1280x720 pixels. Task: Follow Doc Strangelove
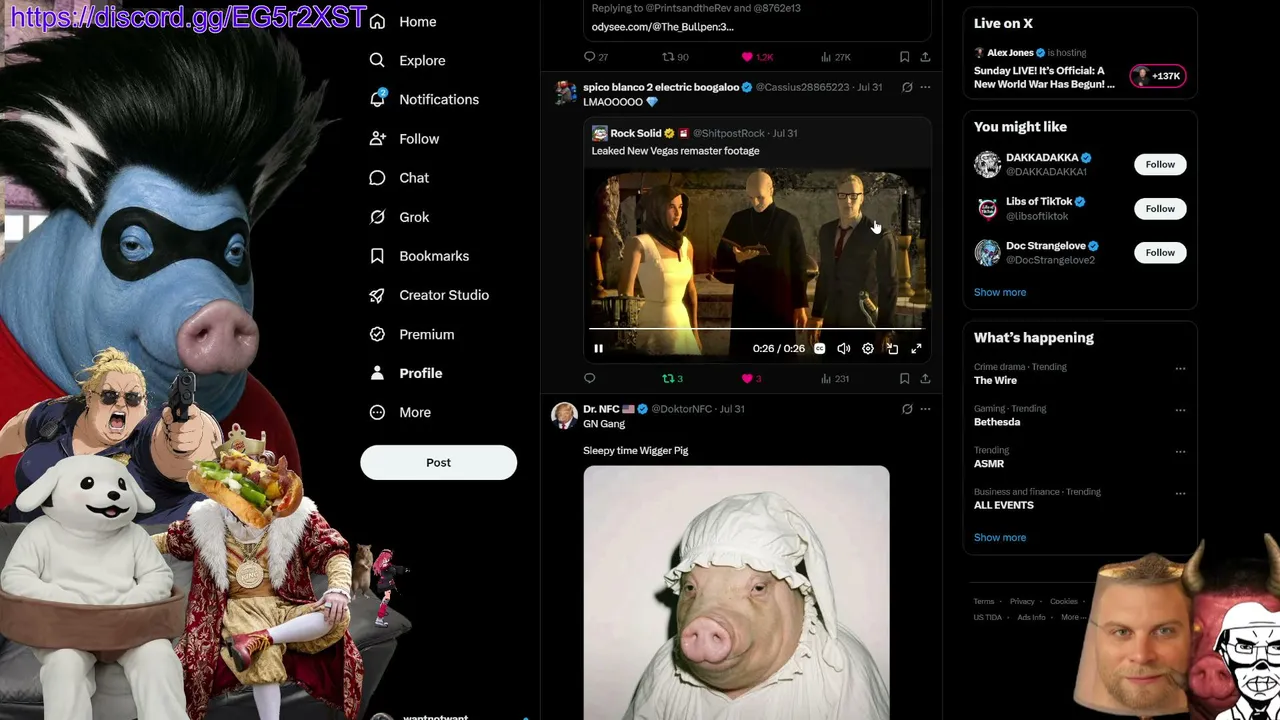click(1160, 253)
